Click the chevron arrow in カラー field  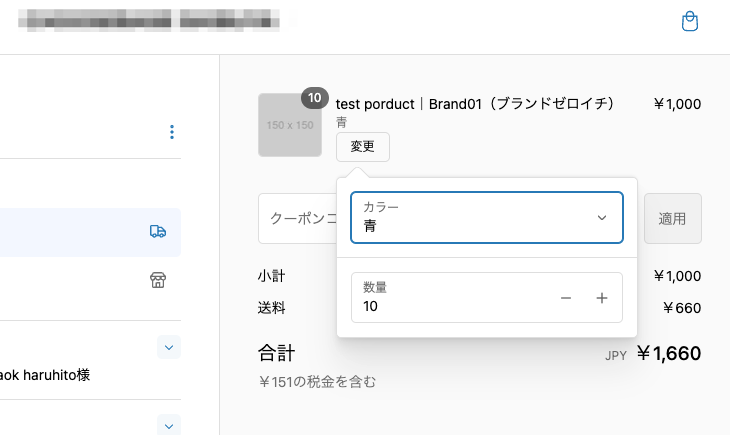[602, 218]
